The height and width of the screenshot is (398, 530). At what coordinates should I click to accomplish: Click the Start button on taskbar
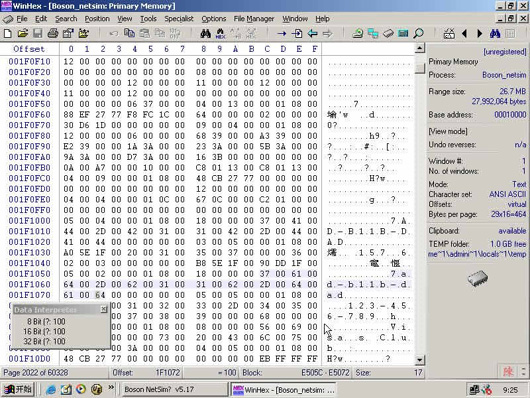pos(18,390)
